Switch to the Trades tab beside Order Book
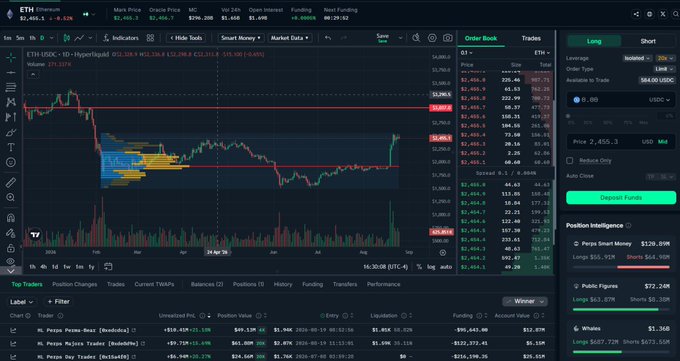Screen dimensions: 680x361 pyautogui.click(x=531, y=38)
